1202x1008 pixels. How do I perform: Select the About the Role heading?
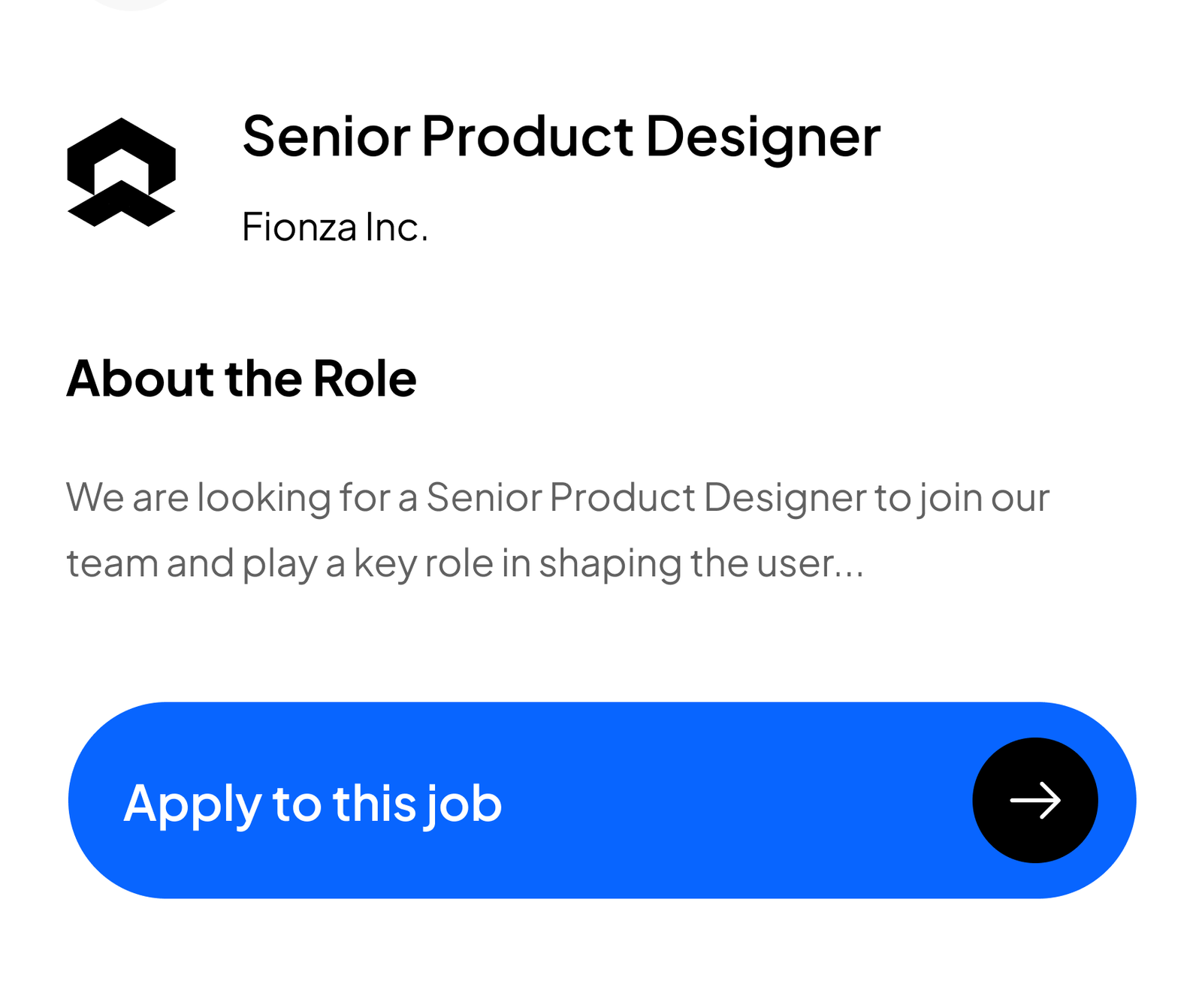[241, 378]
